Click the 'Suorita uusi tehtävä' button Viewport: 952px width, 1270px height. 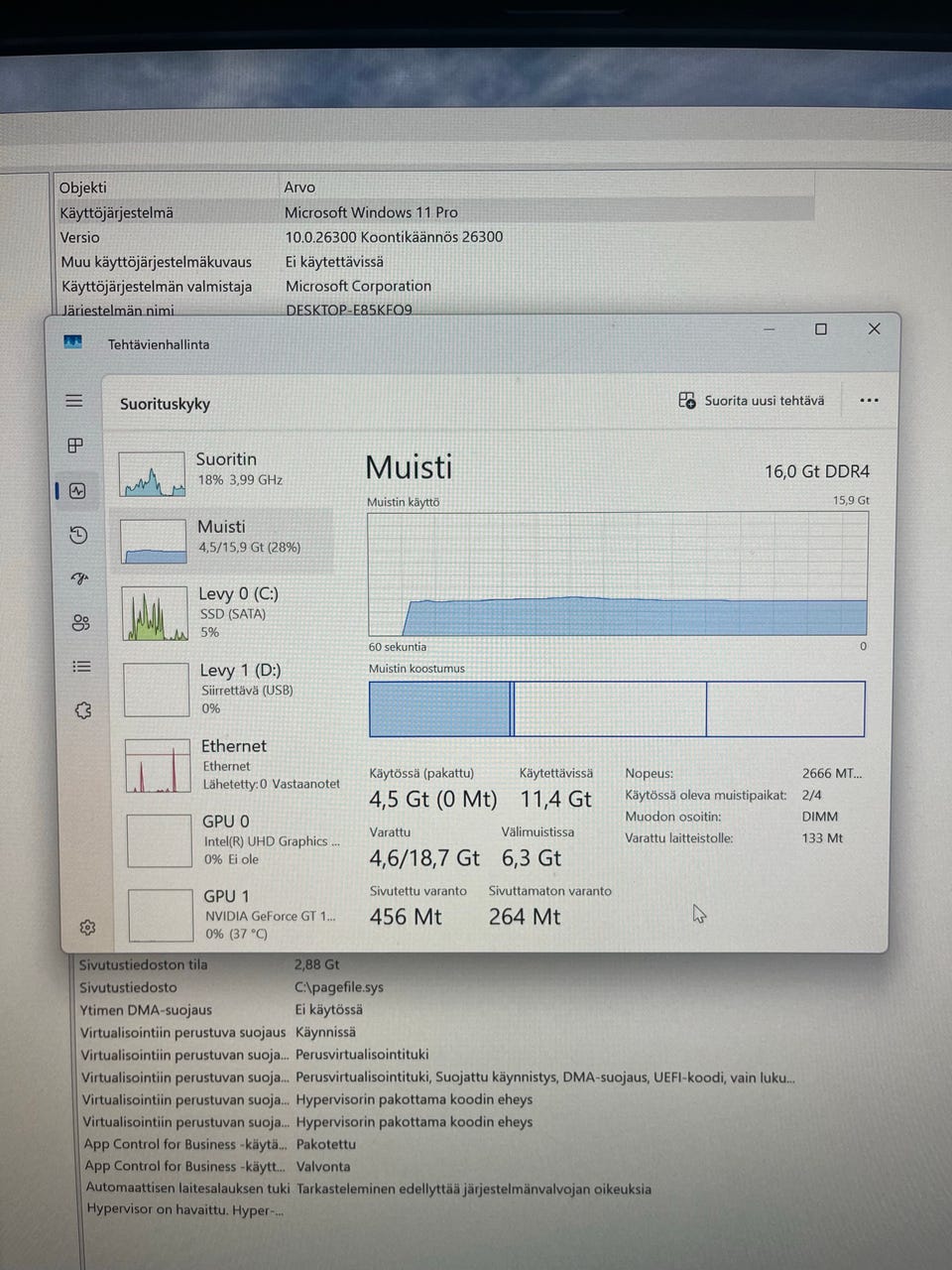click(752, 401)
